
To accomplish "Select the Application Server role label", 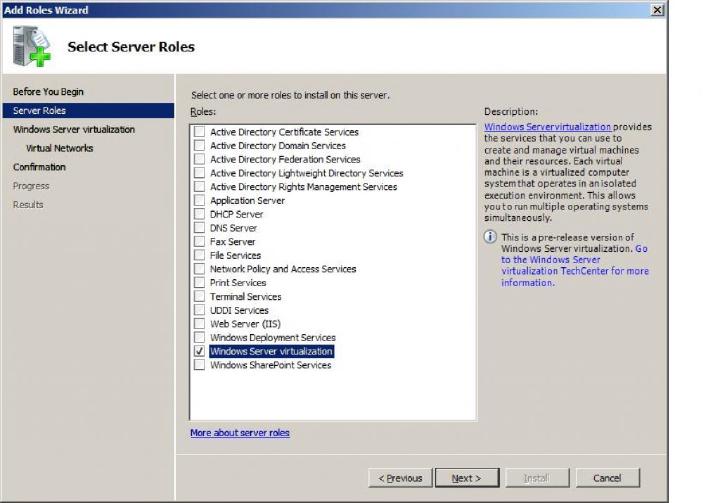I will tap(248, 200).
